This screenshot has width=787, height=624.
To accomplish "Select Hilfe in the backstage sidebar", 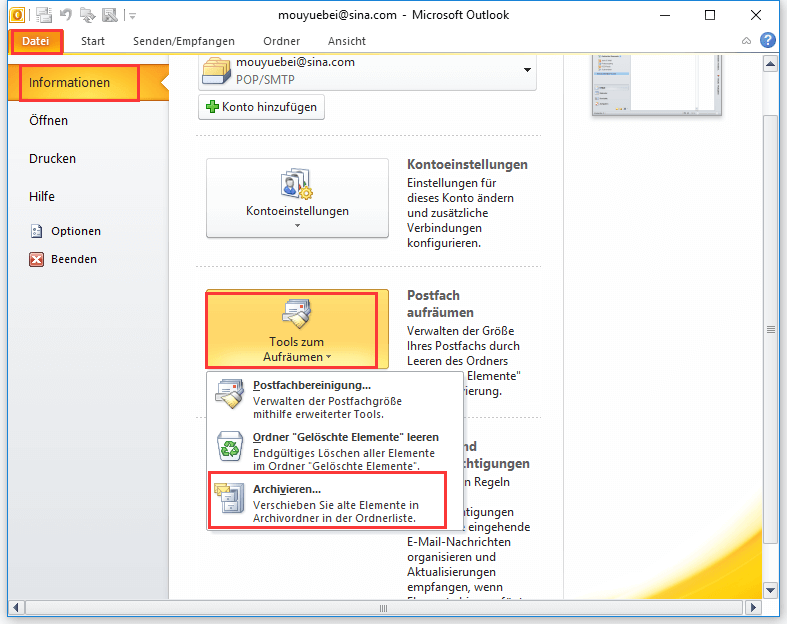I will pos(42,197).
